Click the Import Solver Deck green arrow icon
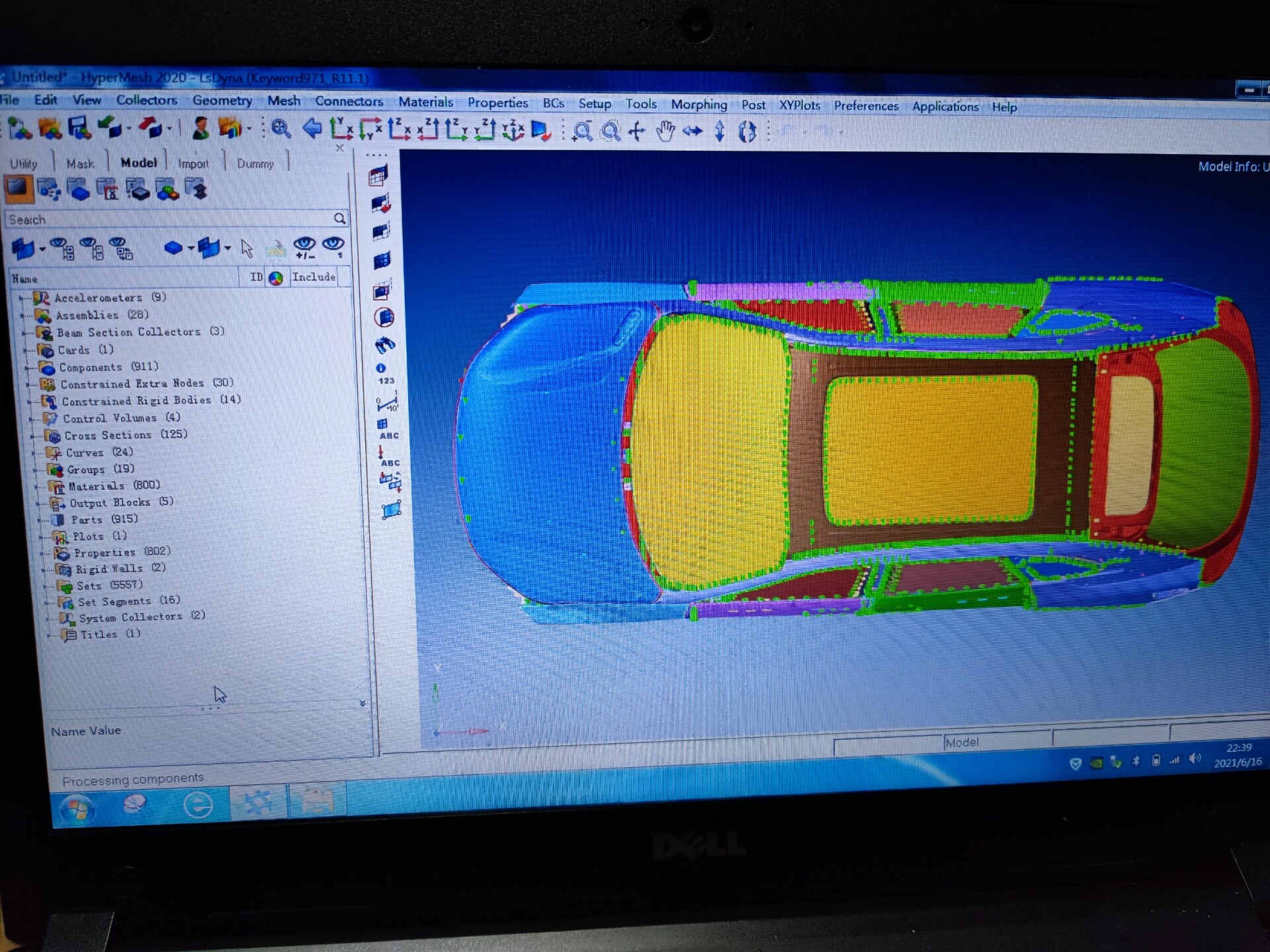This screenshot has width=1270, height=952. (x=109, y=127)
